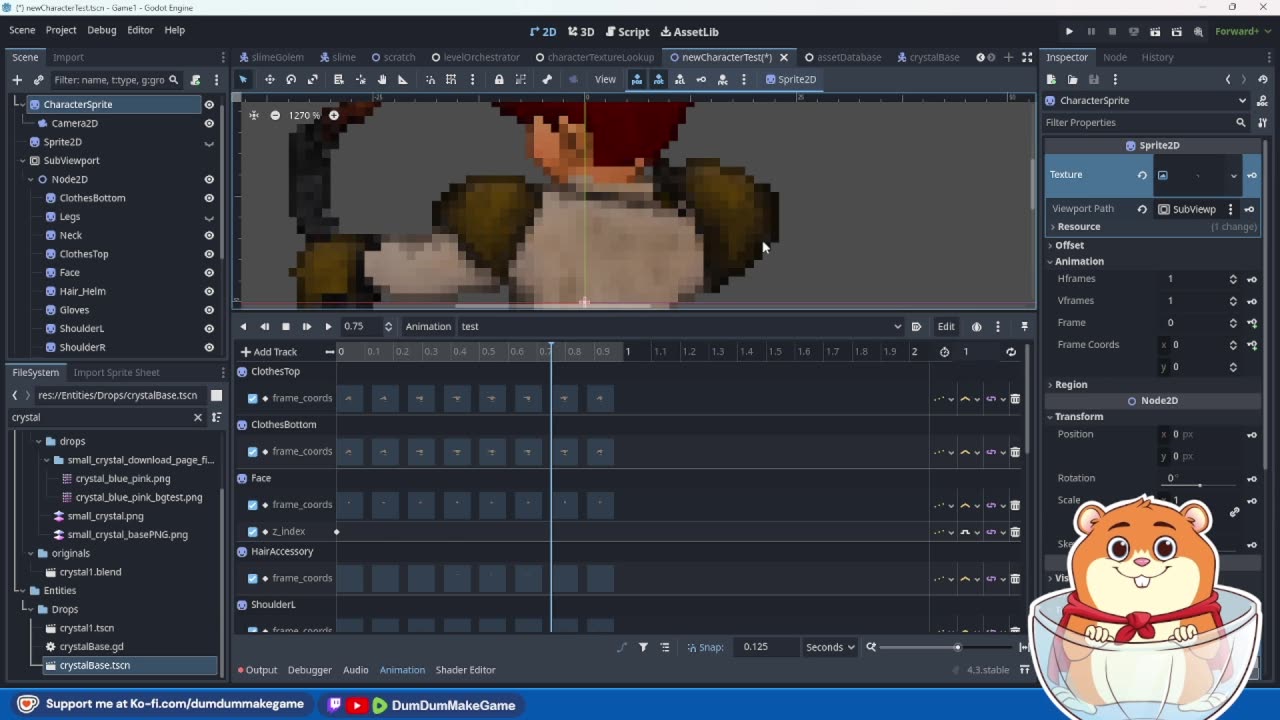
Task: Key the Frame property with key icon
Action: [1252, 323]
